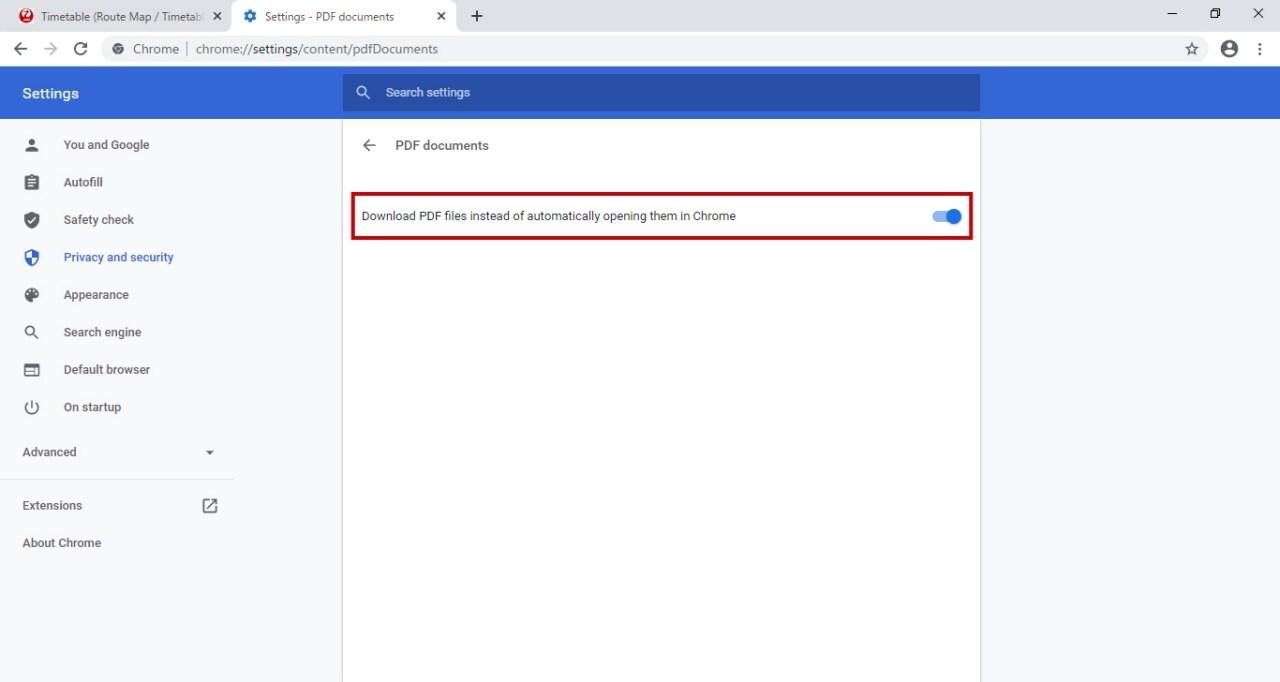
Task: Click the Extensions external link icon
Action: [209, 506]
